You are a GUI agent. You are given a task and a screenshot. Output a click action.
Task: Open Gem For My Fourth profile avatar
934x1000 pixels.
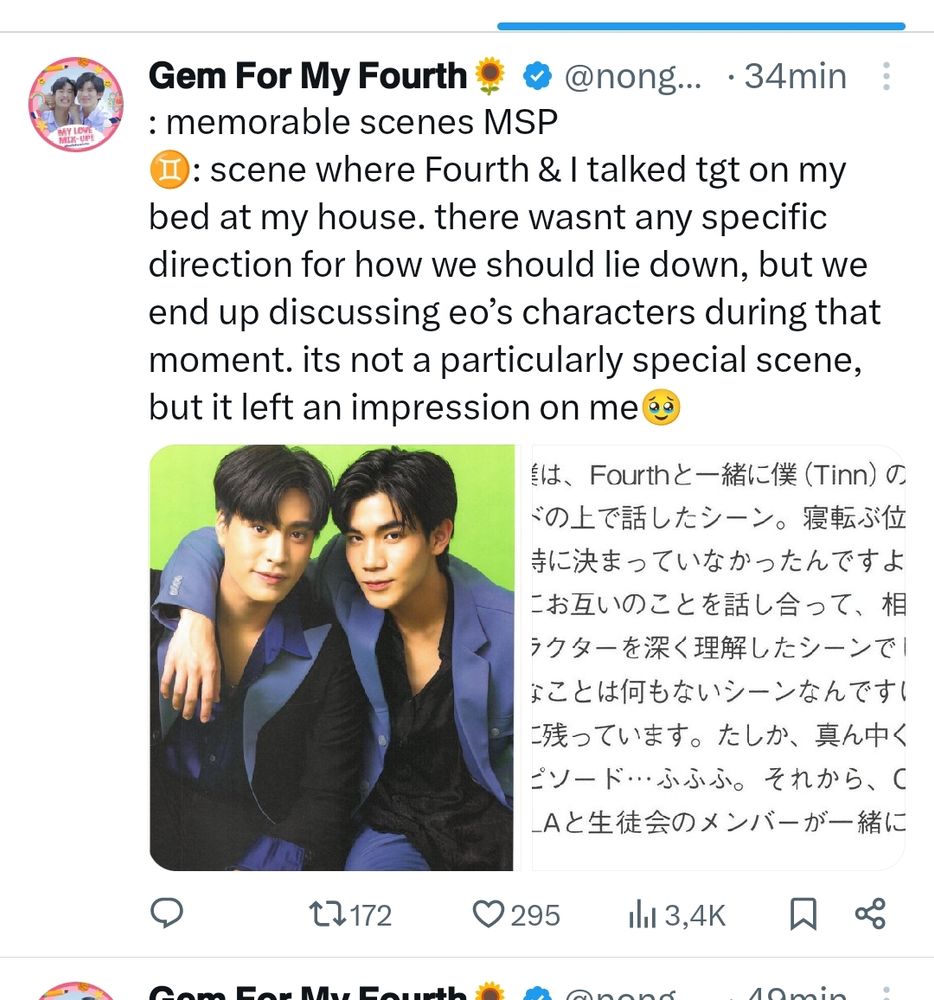77,105
